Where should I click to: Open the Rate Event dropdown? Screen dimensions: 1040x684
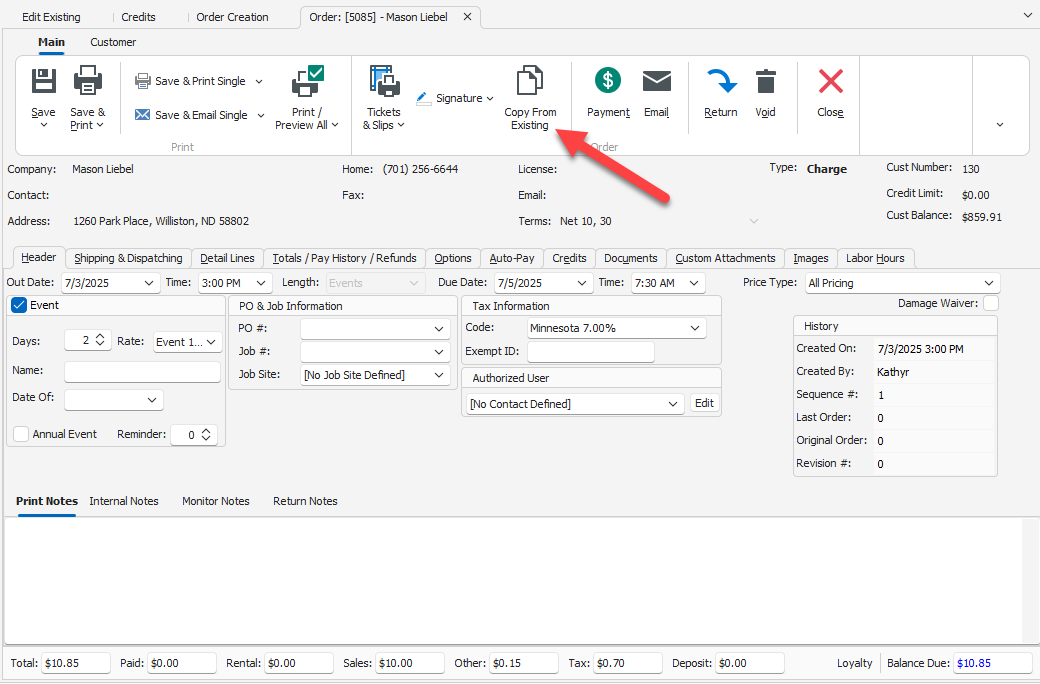coord(211,342)
